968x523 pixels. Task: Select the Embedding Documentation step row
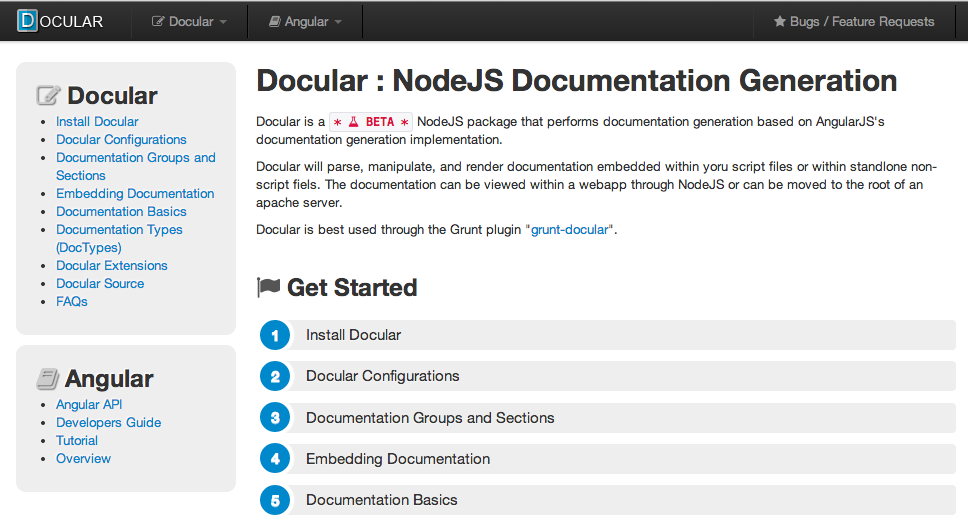[x=607, y=459]
